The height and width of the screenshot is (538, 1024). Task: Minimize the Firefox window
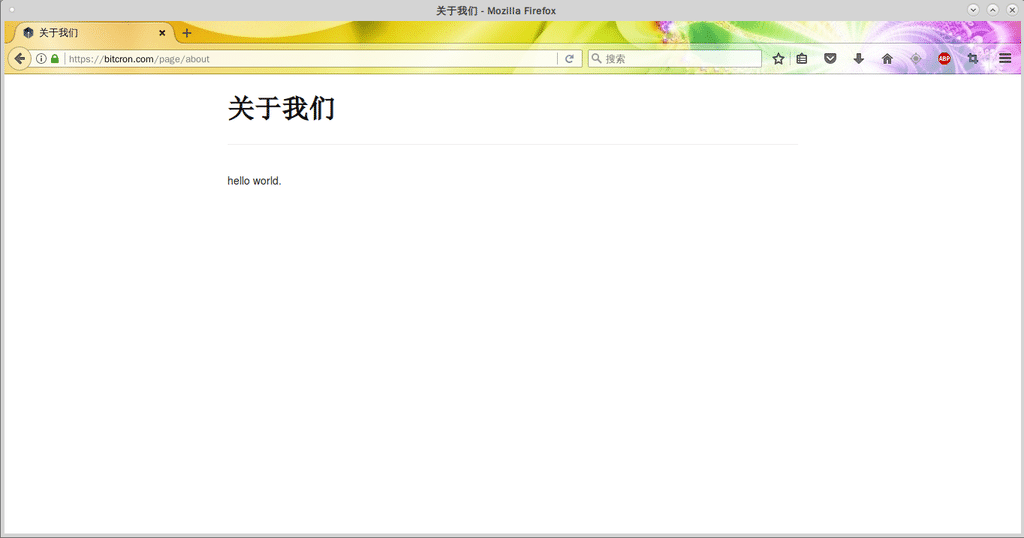[x=973, y=10]
